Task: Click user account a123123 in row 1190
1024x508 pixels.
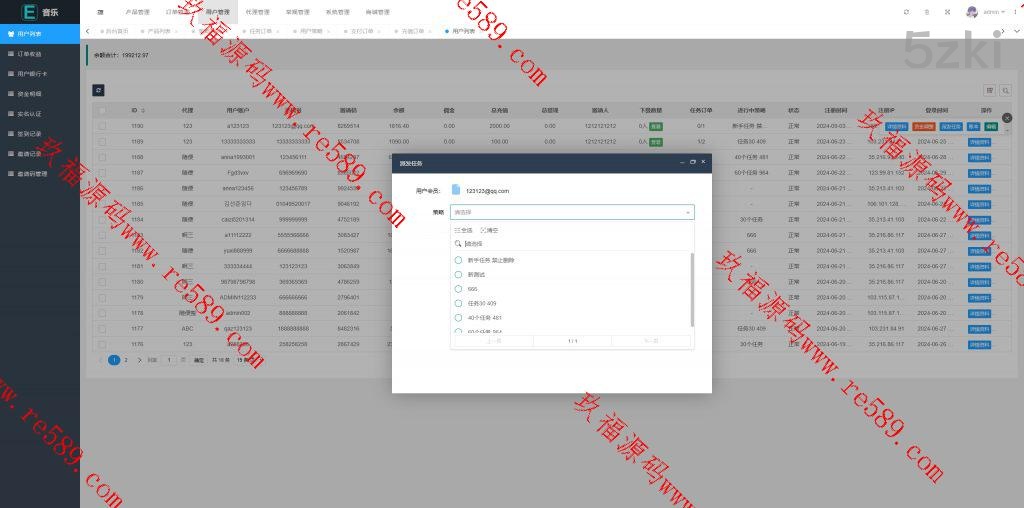Action: (x=238, y=126)
